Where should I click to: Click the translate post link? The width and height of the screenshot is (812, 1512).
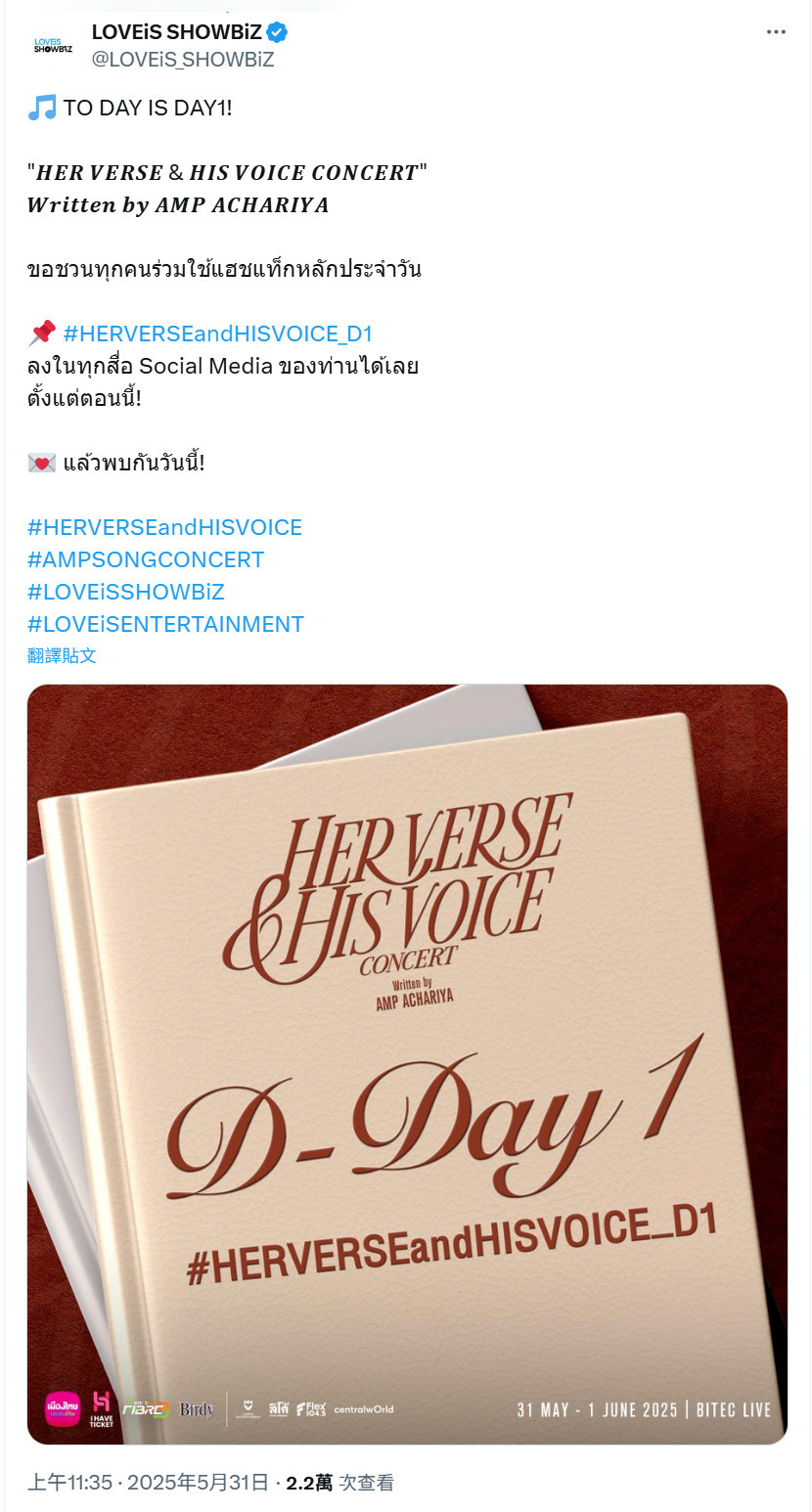coord(63,655)
